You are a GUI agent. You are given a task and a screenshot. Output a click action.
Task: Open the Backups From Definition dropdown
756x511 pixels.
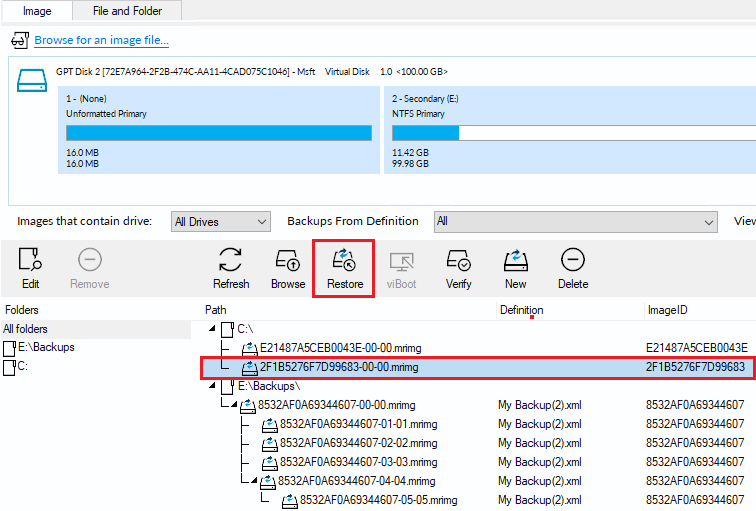[x=575, y=221]
